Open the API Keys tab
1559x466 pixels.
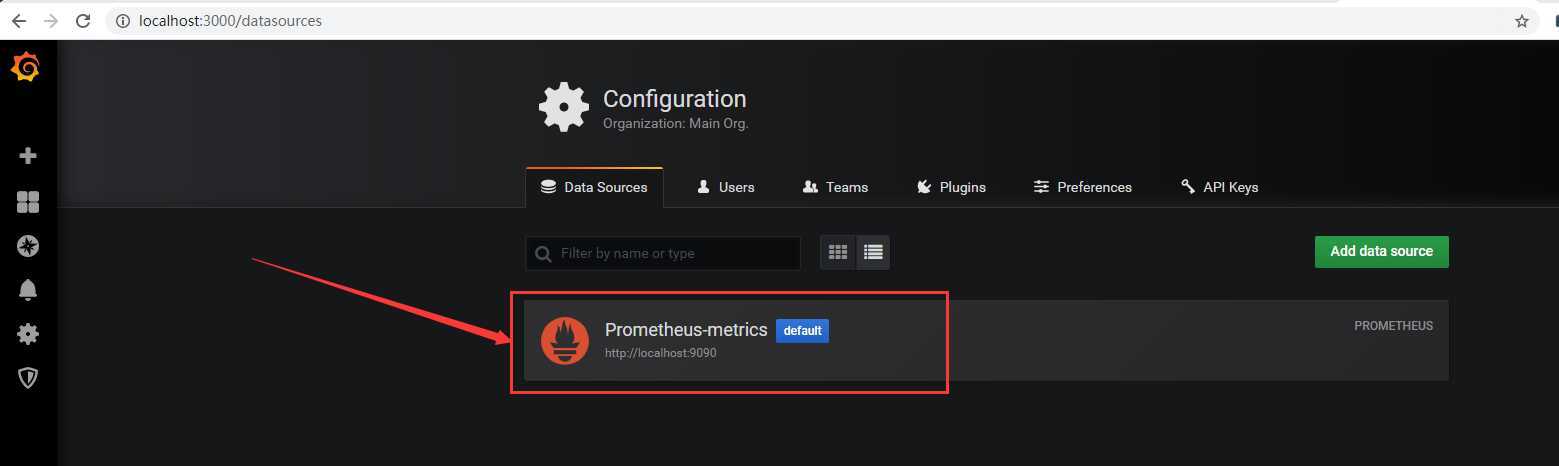(1219, 187)
